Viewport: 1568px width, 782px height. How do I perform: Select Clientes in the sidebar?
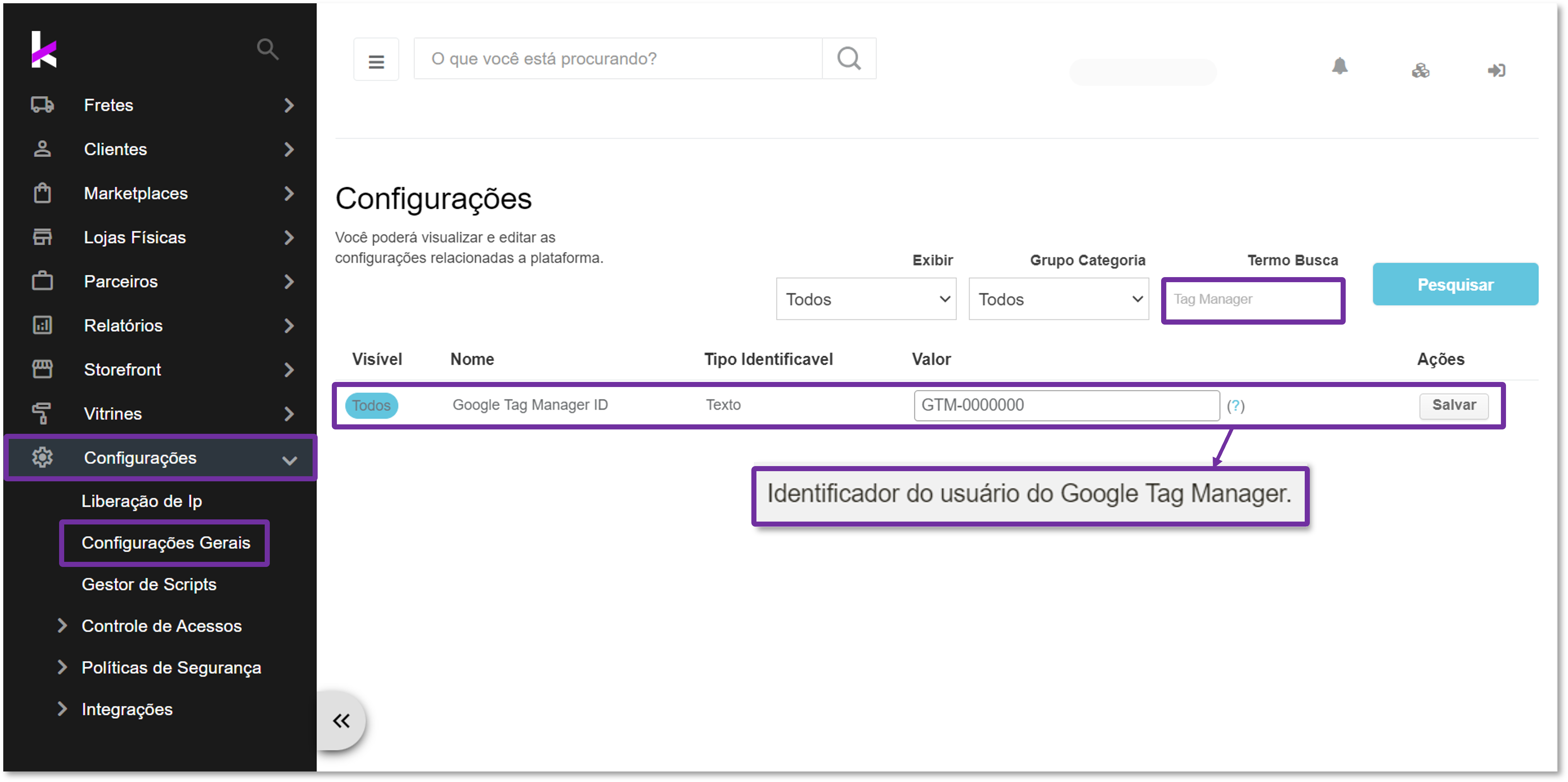tap(116, 149)
